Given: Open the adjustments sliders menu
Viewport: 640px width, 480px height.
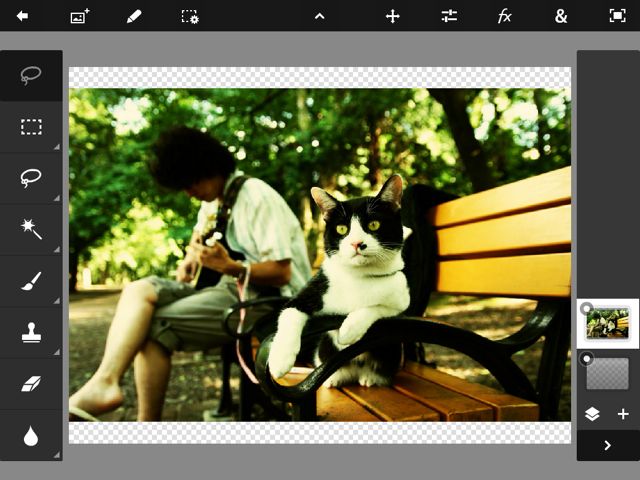Looking at the screenshot, I should (x=449, y=16).
